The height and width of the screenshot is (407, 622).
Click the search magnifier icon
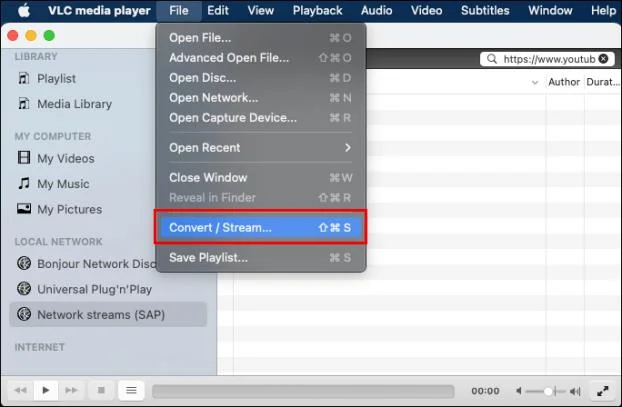tap(491, 59)
